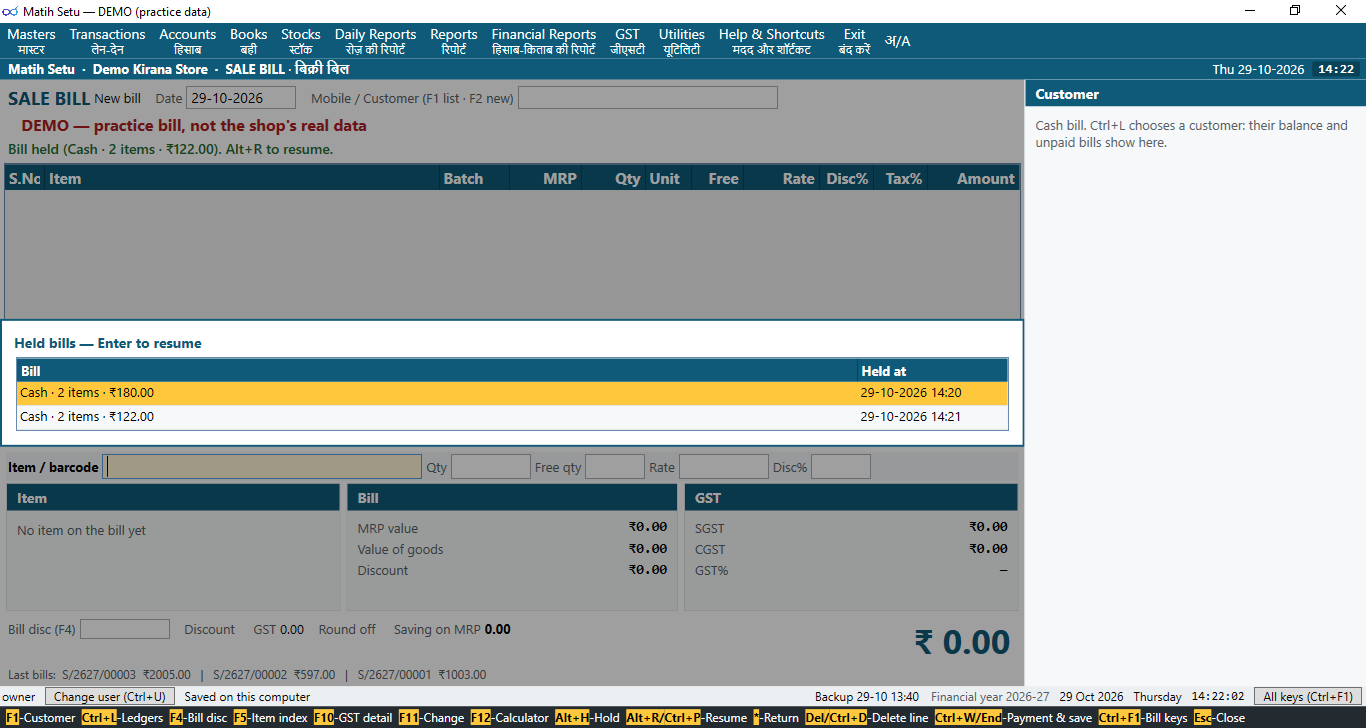
Task: Click last bill S/2627/00001 ₹1003.00
Action: (422, 675)
